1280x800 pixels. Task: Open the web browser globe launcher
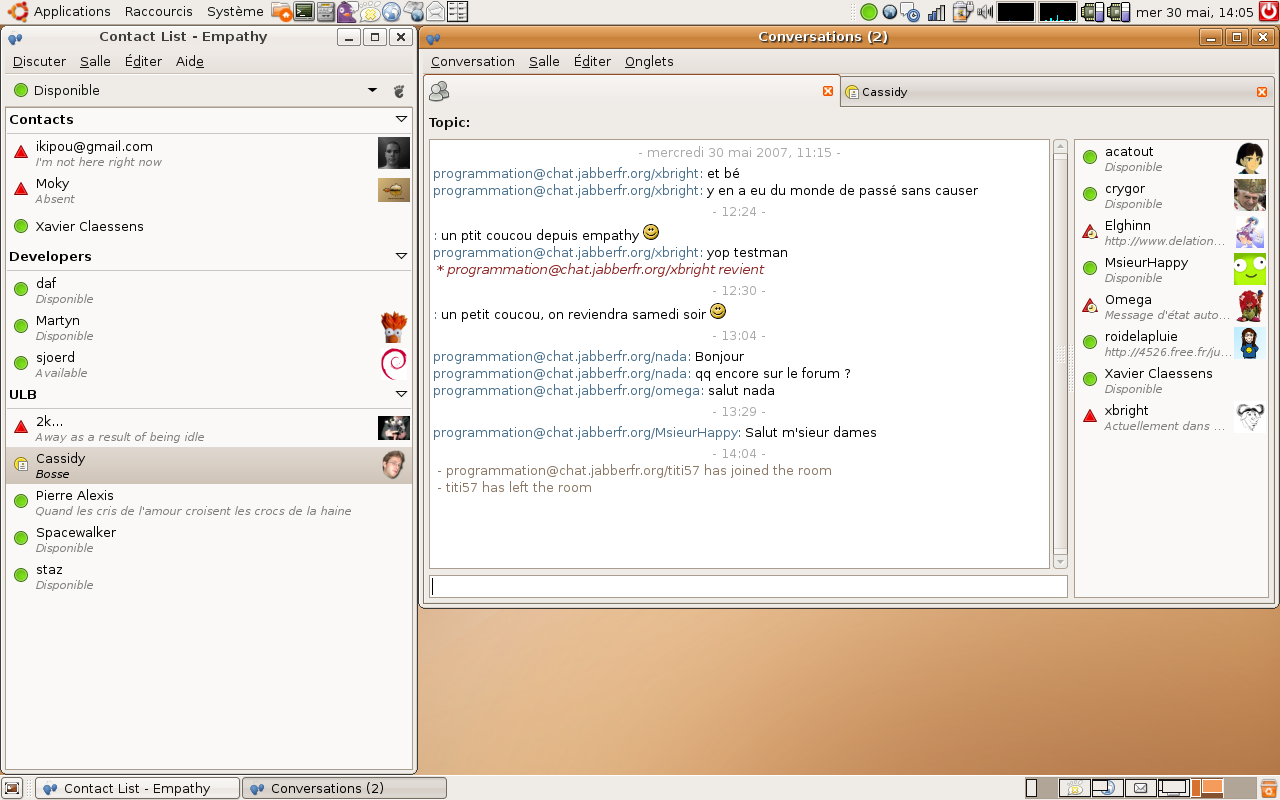coord(391,11)
